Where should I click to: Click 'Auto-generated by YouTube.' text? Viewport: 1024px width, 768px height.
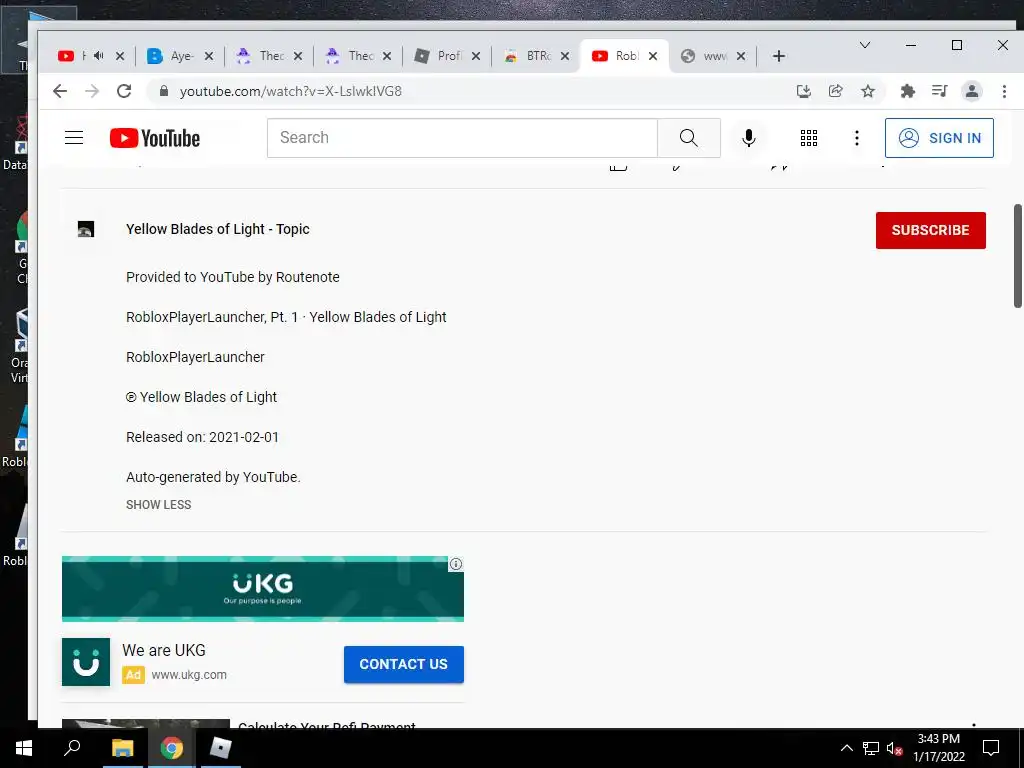[x=213, y=477]
